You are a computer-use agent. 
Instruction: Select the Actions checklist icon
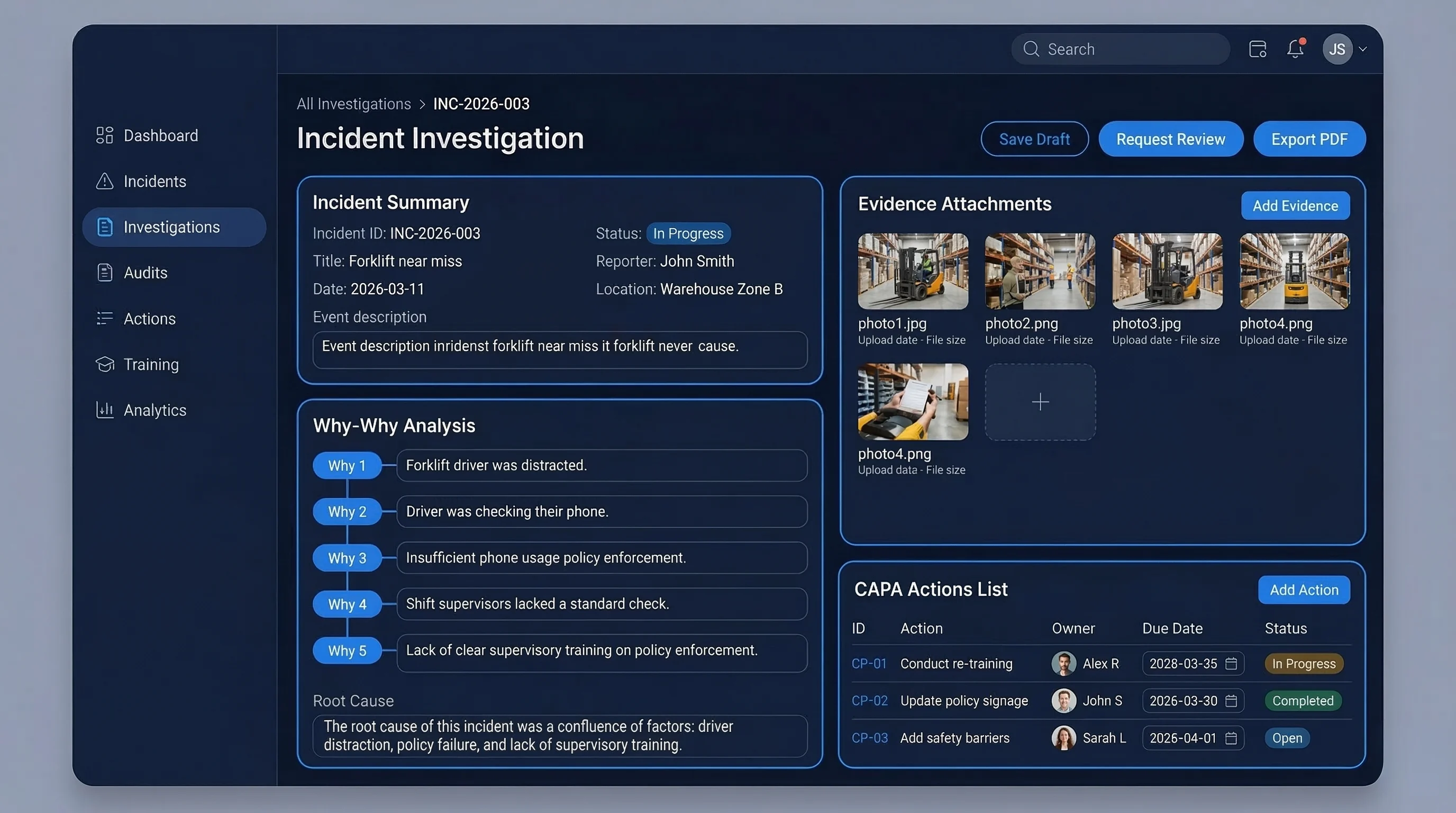(105, 318)
